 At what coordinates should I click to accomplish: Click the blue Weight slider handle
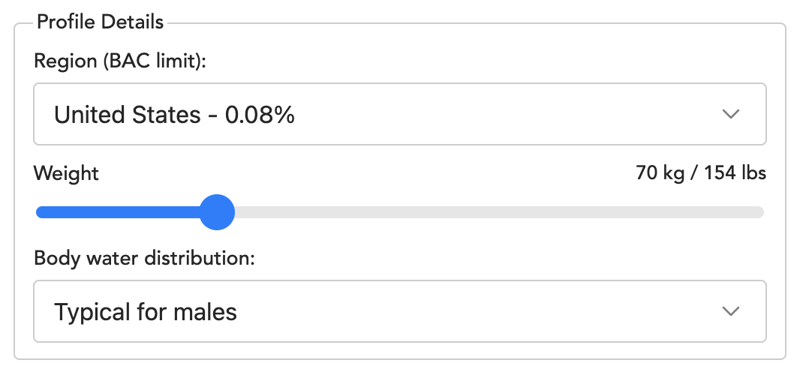217,212
